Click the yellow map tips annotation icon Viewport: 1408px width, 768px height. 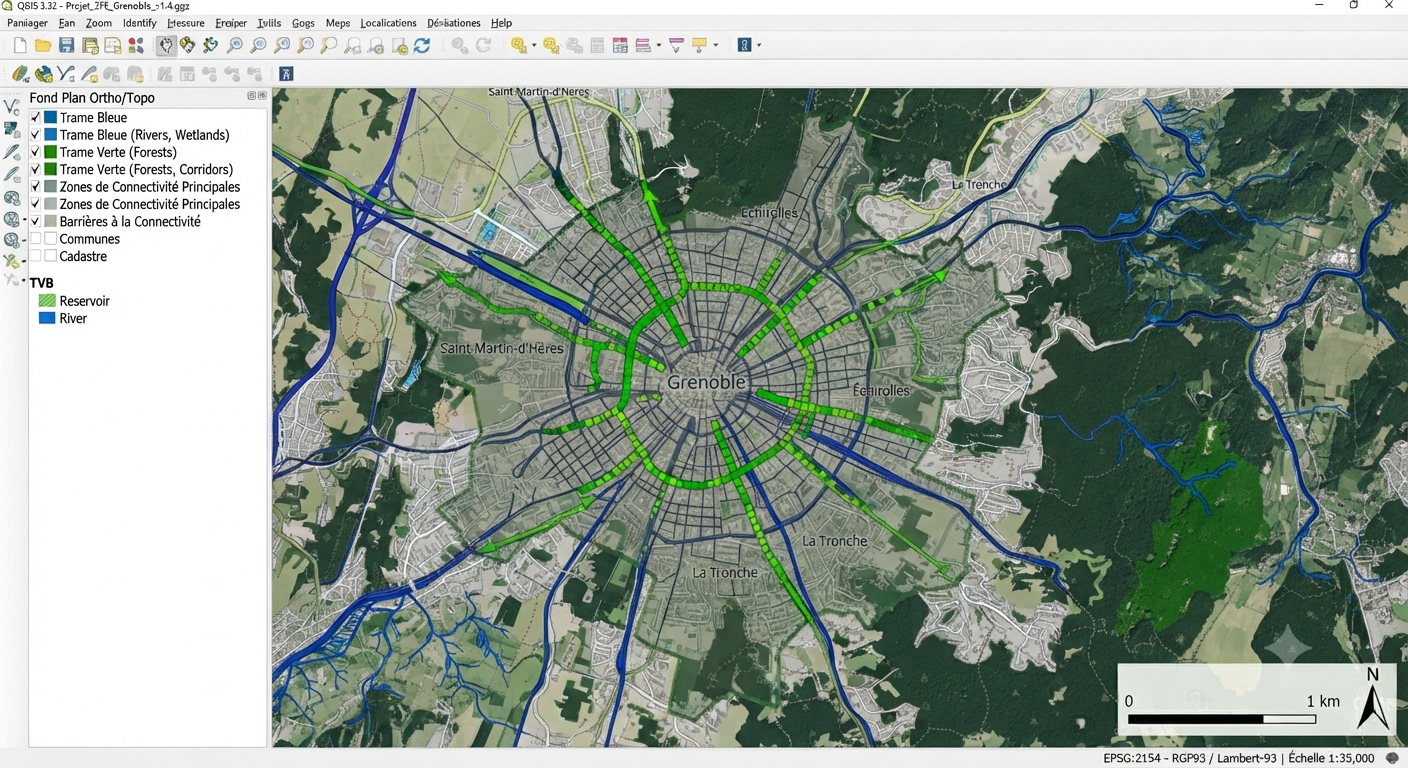pos(700,45)
